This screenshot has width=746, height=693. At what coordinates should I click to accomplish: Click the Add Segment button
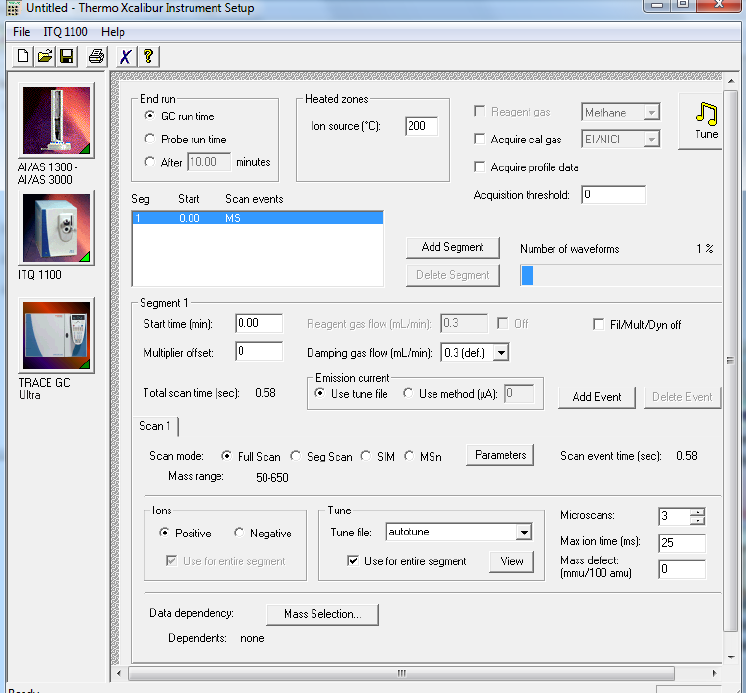pyautogui.click(x=452, y=247)
